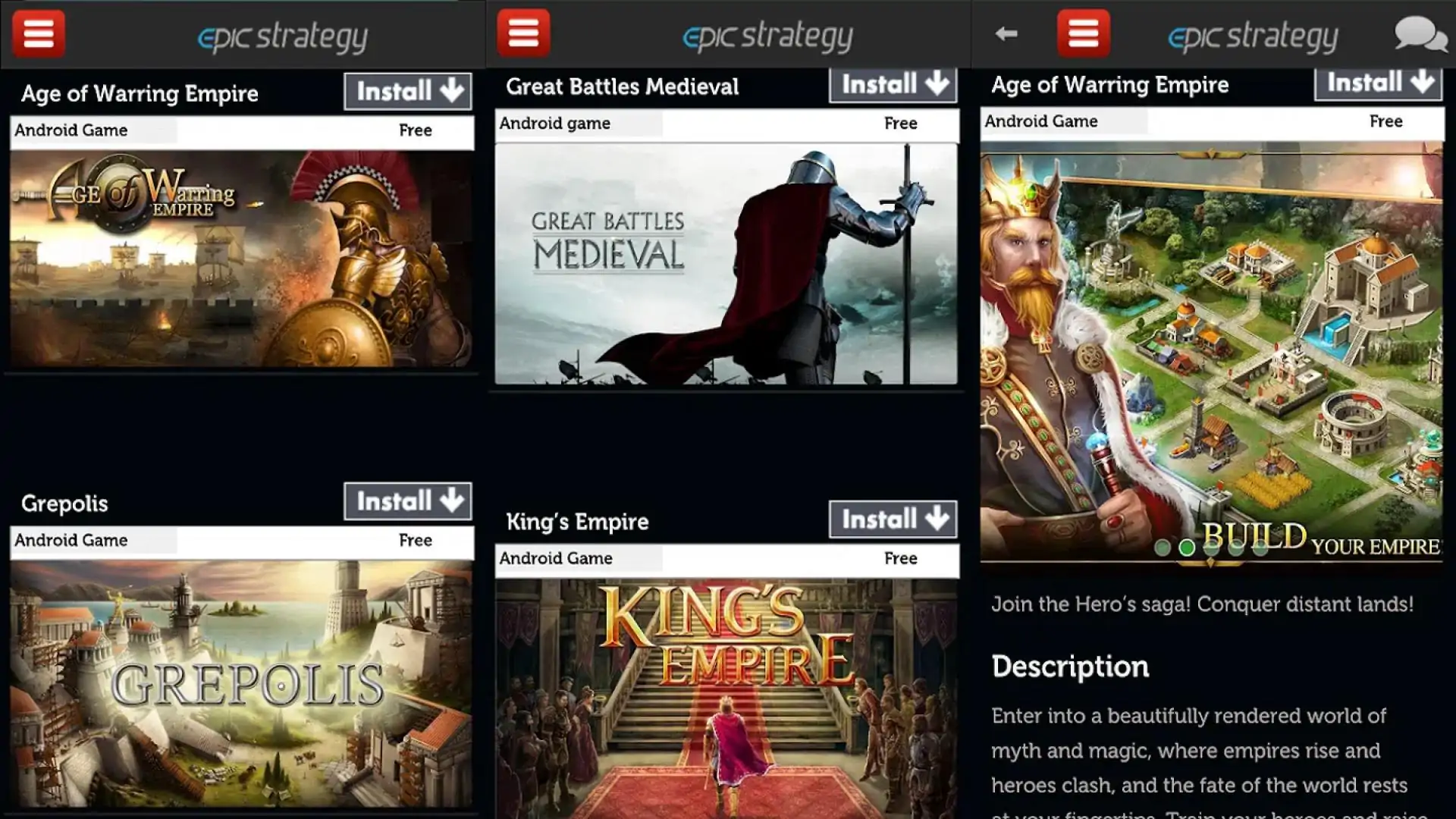
Task: Open the Grepolis banner image
Action: pos(242,683)
